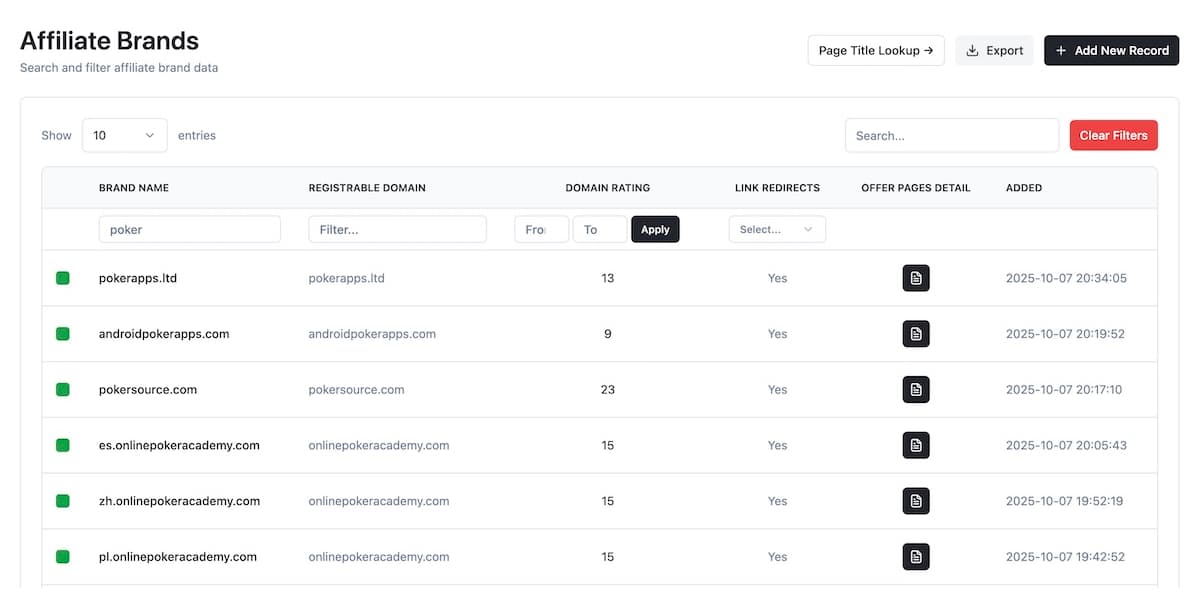Click inside the Search input field
The width and height of the screenshot is (1200, 600).
point(951,134)
